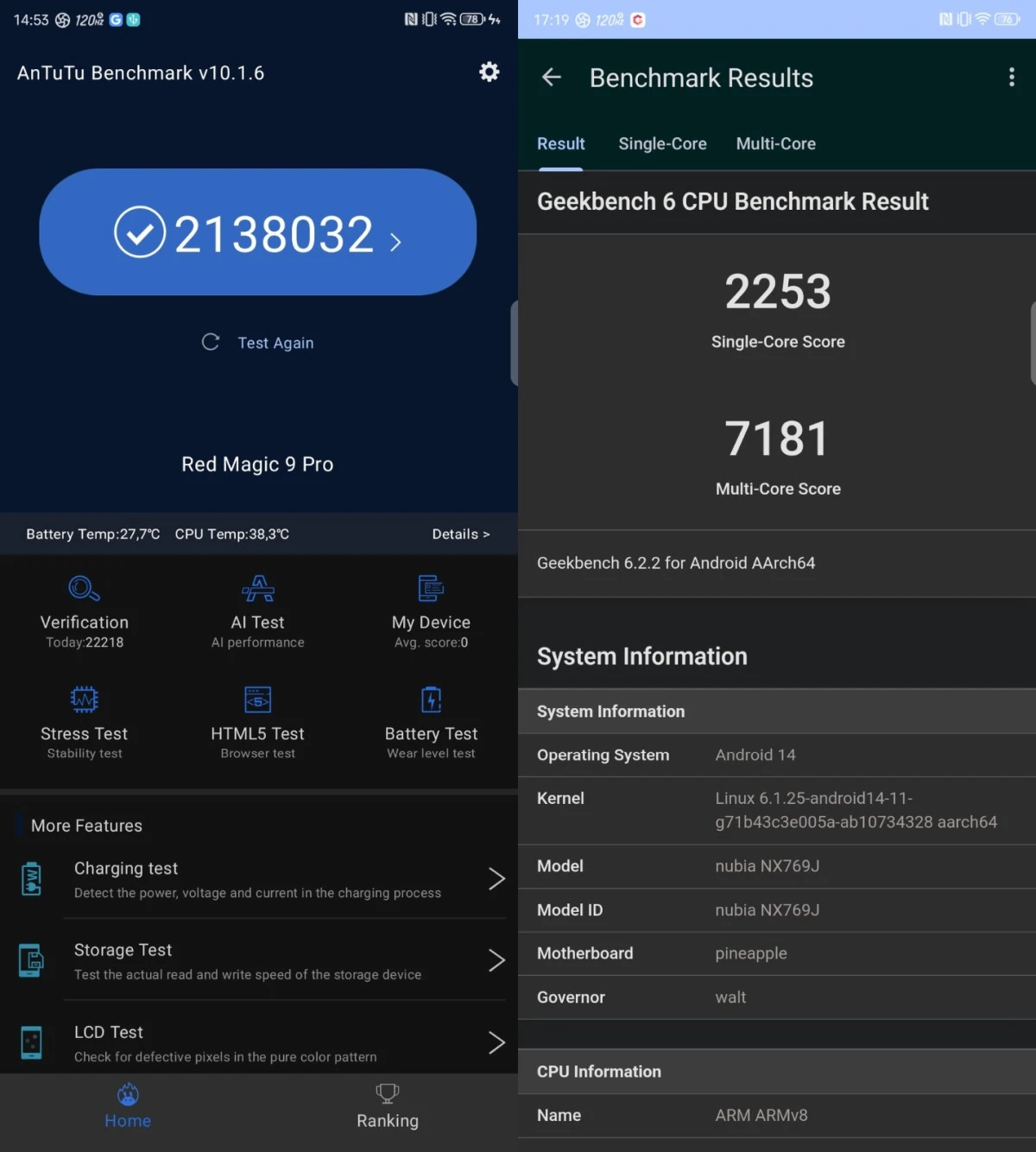Tap Today:22218 verification count
The image size is (1036, 1152).
coord(85,642)
